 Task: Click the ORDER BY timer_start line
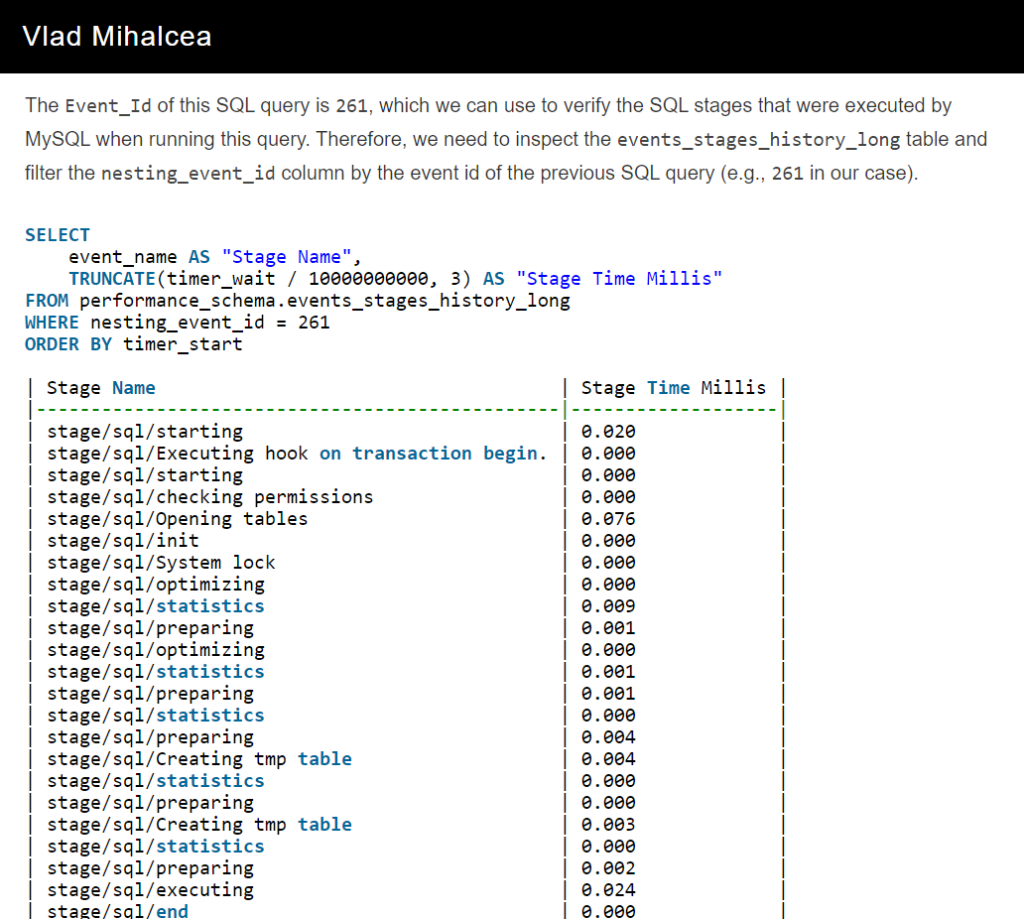[x=133, y=344]
